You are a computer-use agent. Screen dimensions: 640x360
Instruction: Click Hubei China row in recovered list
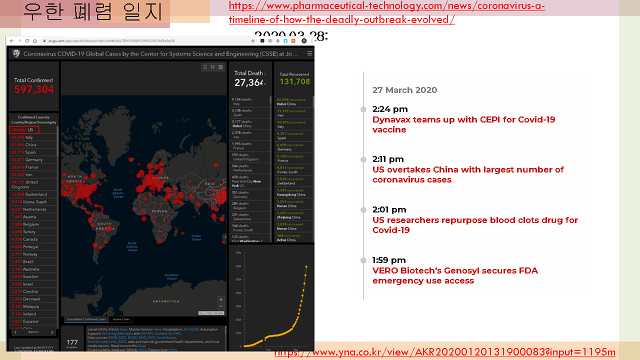pyautogui.click(x=294, y=102)
